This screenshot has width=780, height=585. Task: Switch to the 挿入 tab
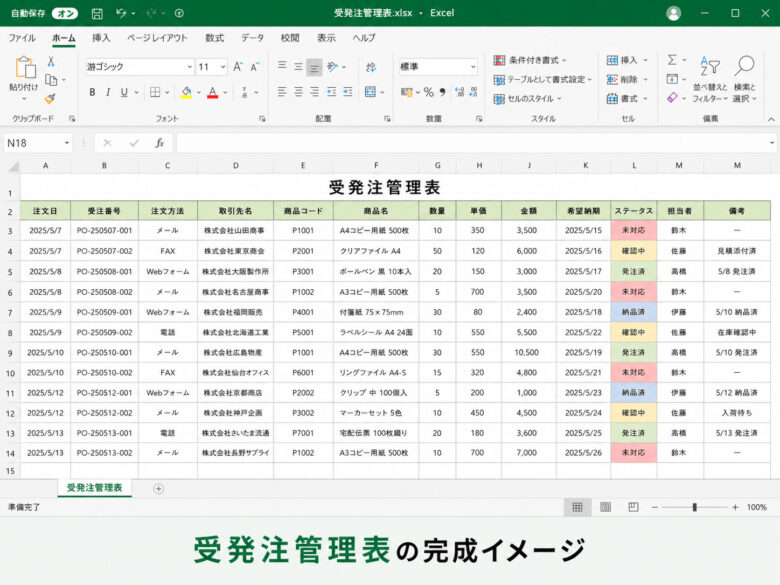click(x=101, y=38)
